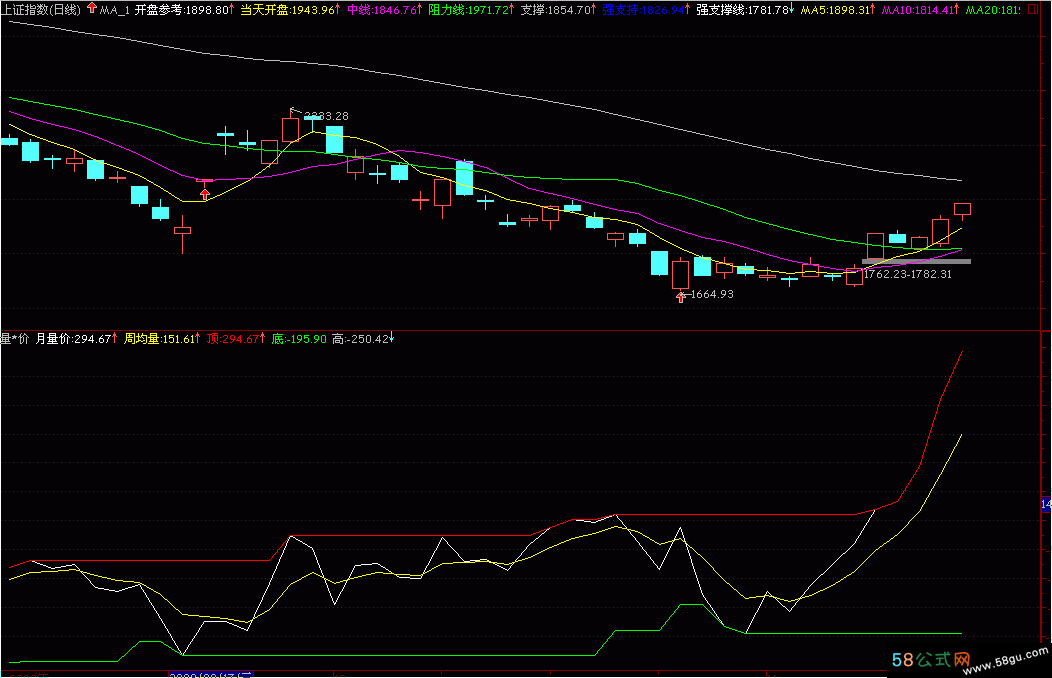Click the red 顶:294.67 label
The width and height of the screenshot is (1052, 678).
pos(232,339)
